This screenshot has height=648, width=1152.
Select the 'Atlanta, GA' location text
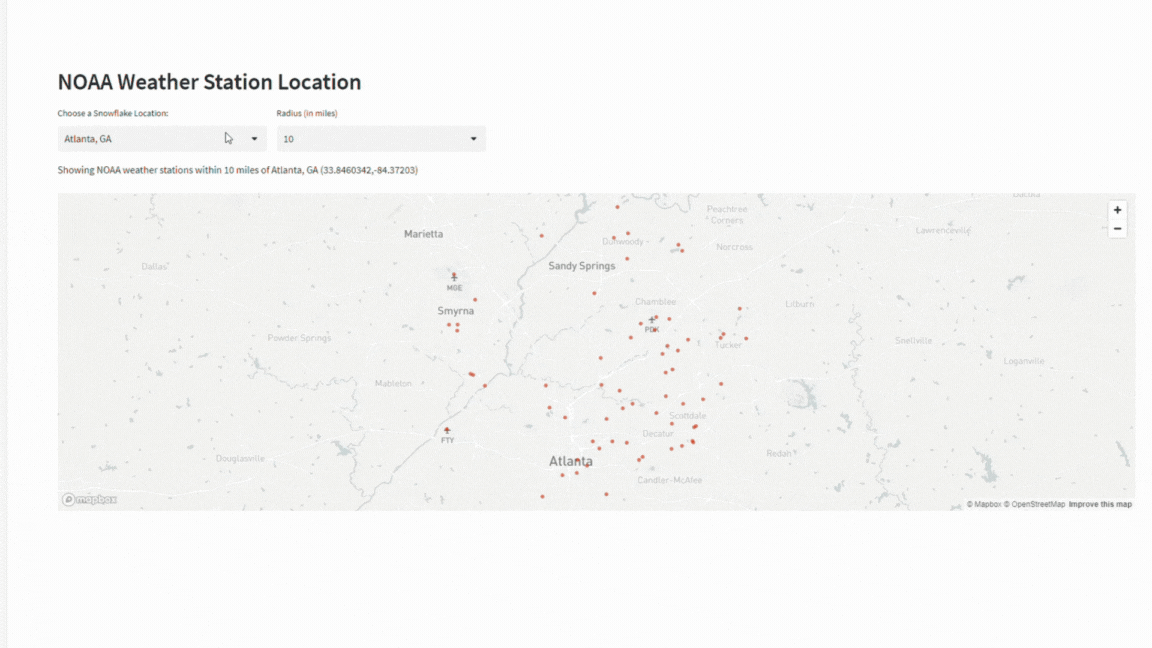88,139
